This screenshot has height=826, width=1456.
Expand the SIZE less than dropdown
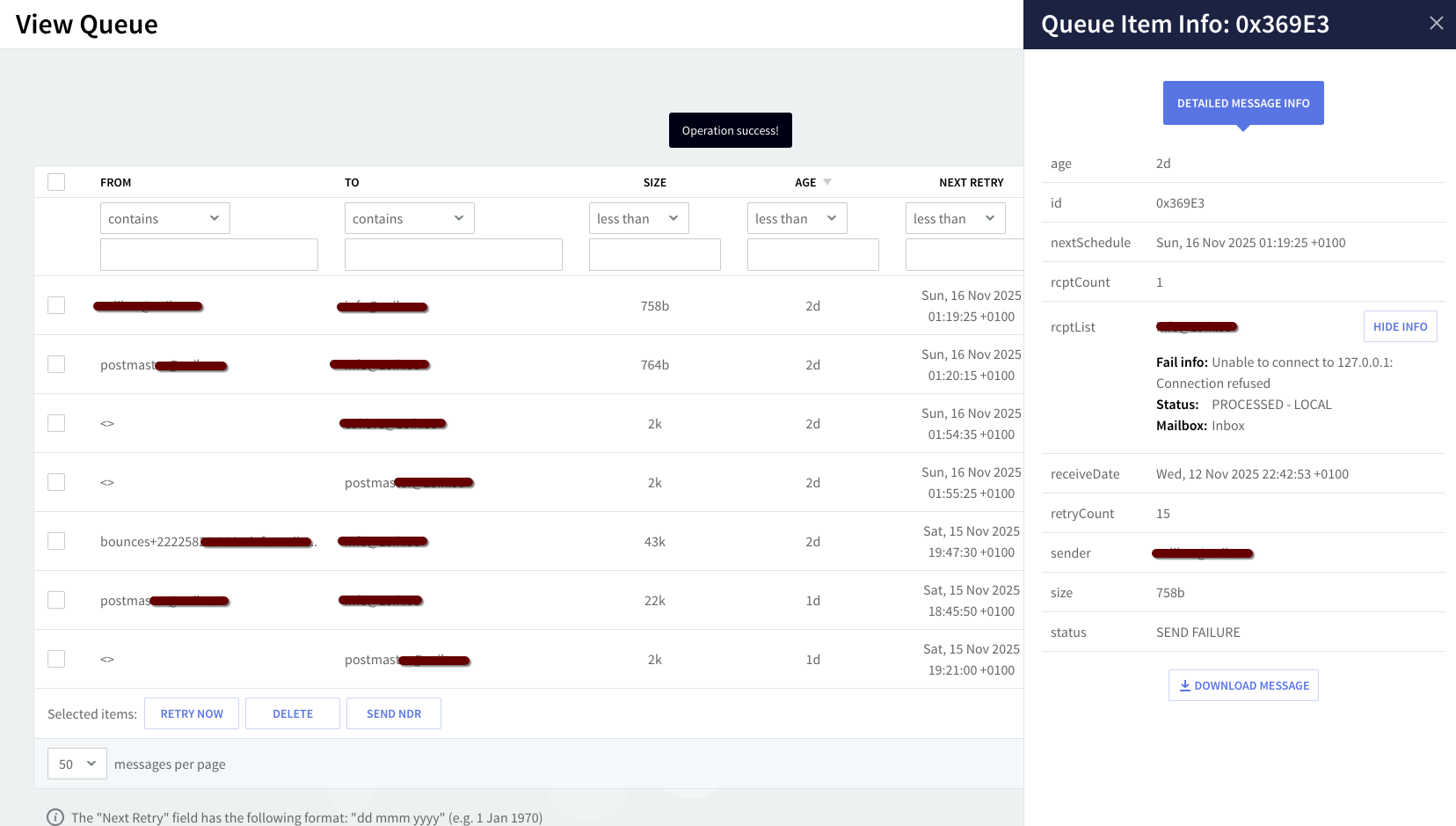(638, 218)
